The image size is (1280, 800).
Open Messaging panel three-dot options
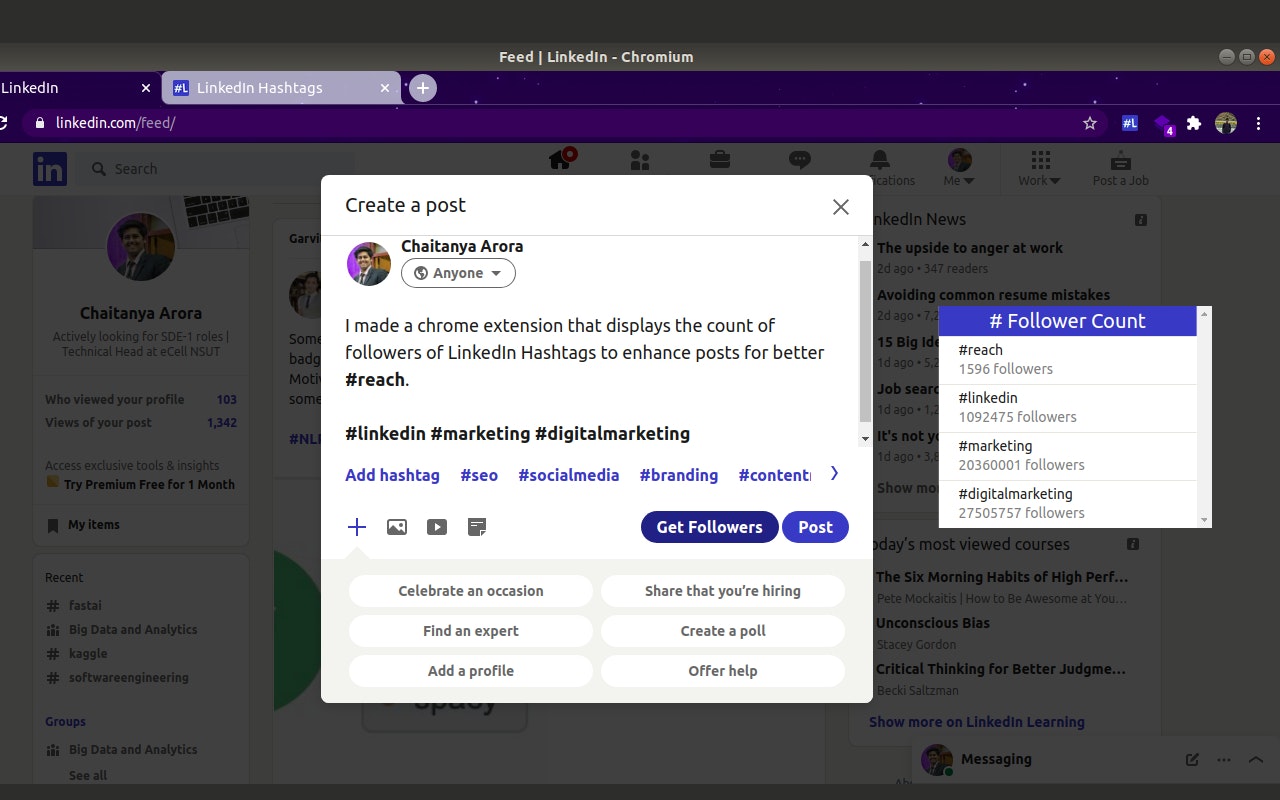(1224, 759)
